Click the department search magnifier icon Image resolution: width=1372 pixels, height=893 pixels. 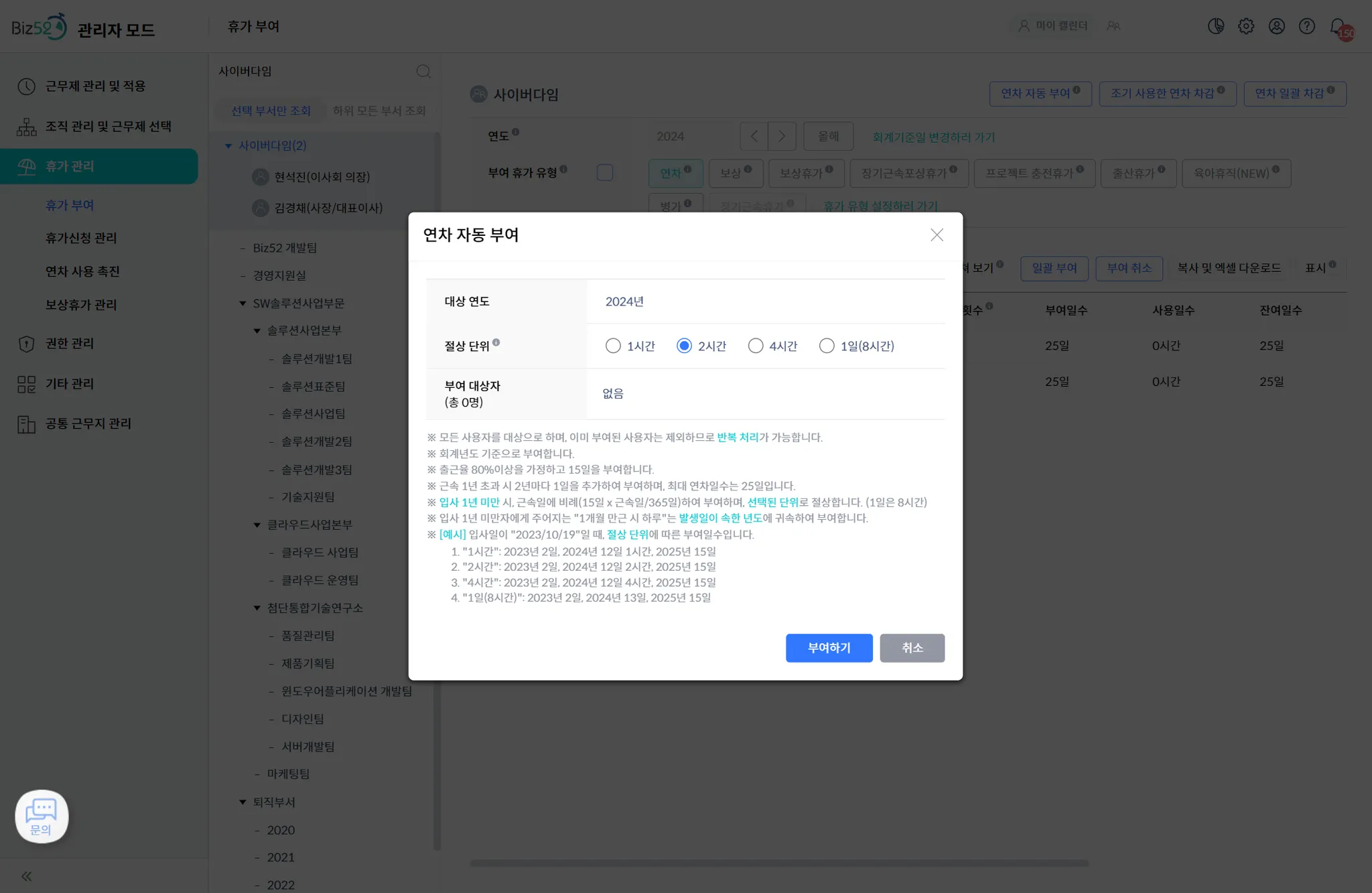point(423,71)
